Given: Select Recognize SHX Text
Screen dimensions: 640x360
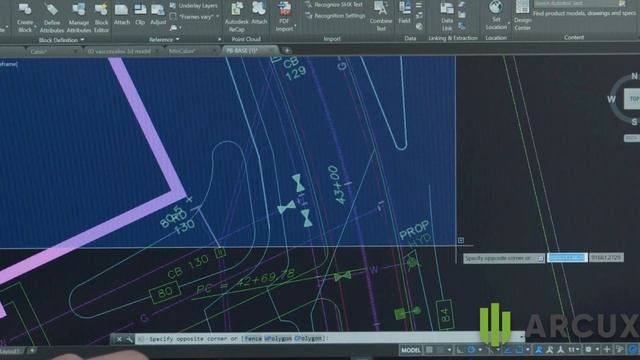Looking at the screenshot, I should (333, 4).
